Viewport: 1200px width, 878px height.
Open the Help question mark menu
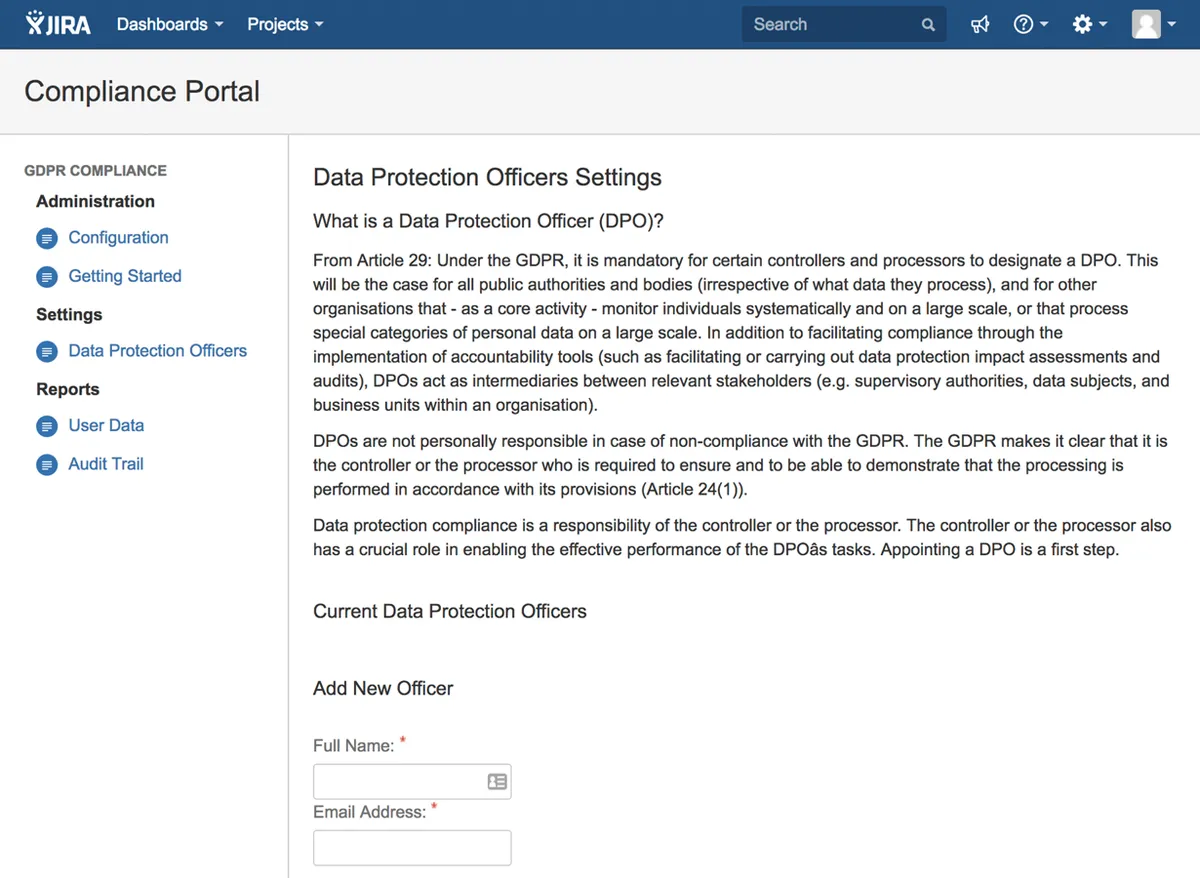tap(1030, 24)
